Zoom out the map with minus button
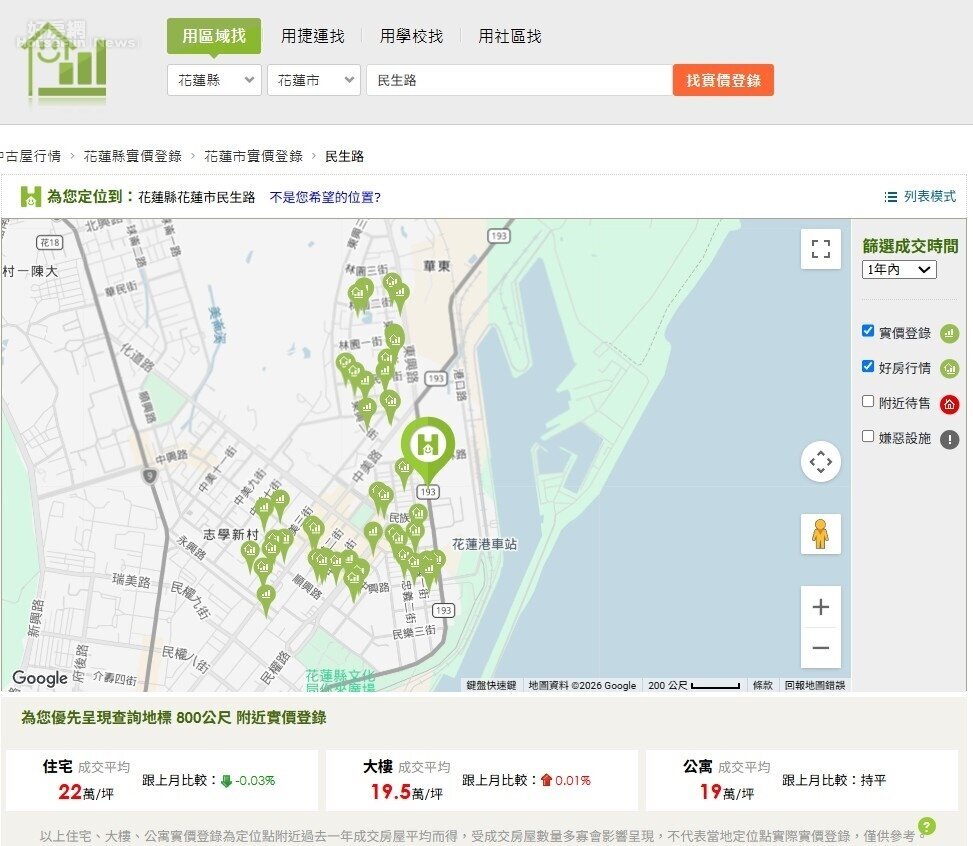The image size is (973, 846). tap(820, 647)
